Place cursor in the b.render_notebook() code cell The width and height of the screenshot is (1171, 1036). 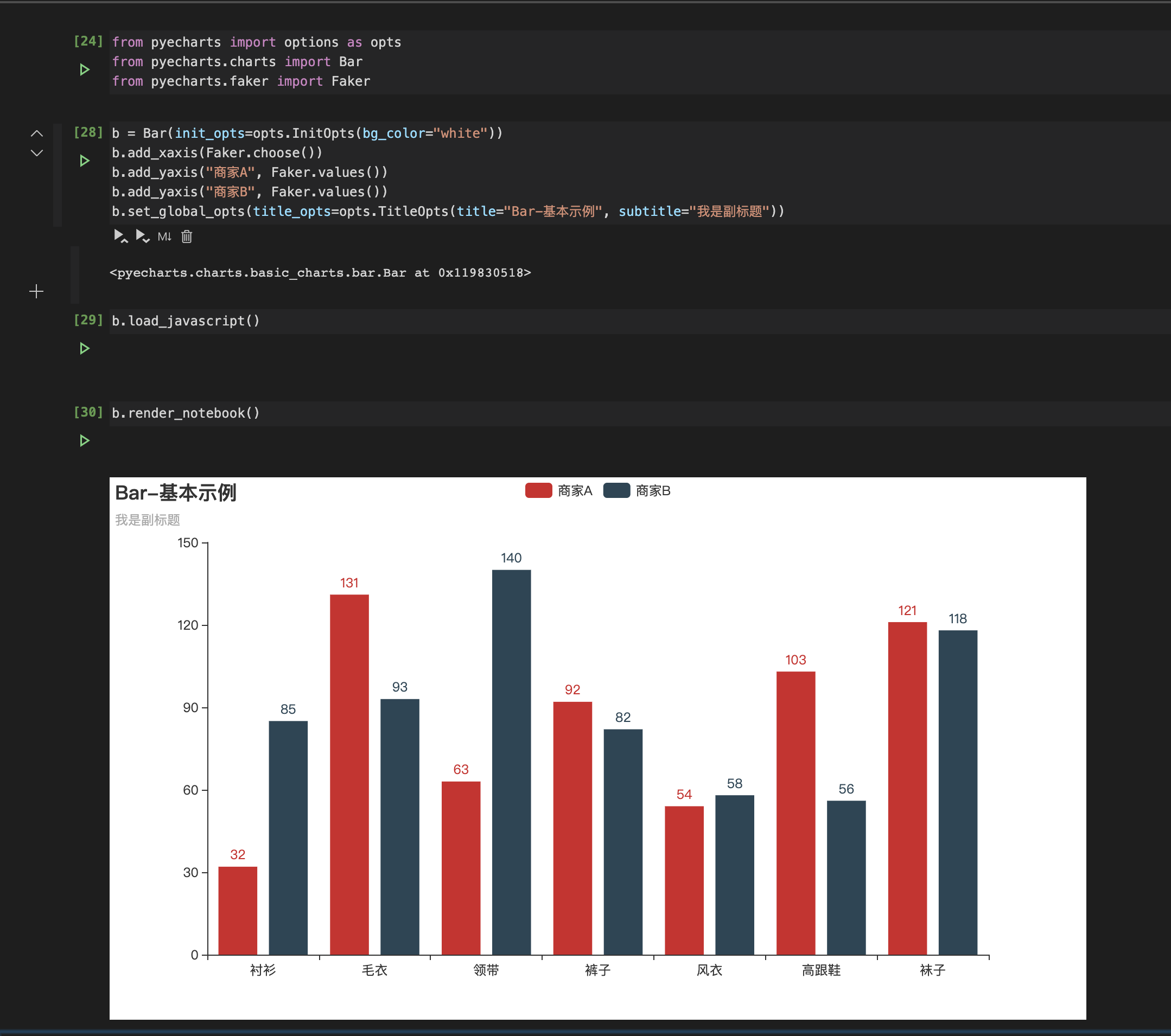pos(185,412)
